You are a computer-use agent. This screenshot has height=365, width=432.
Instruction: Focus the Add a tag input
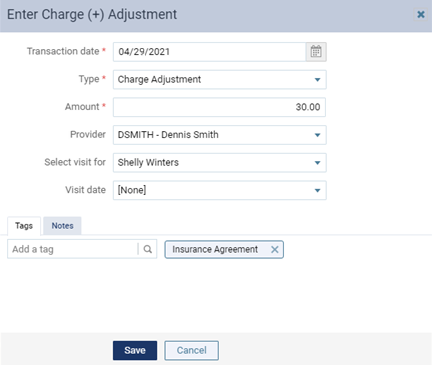pos(72,249)
